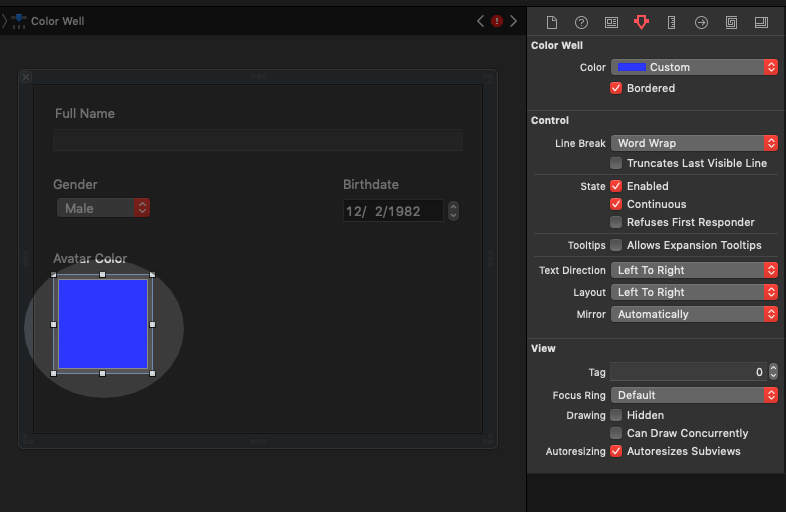Switch to the Identity inspector
The width and height of the screenshot is (786, 512).
[611, 22]
